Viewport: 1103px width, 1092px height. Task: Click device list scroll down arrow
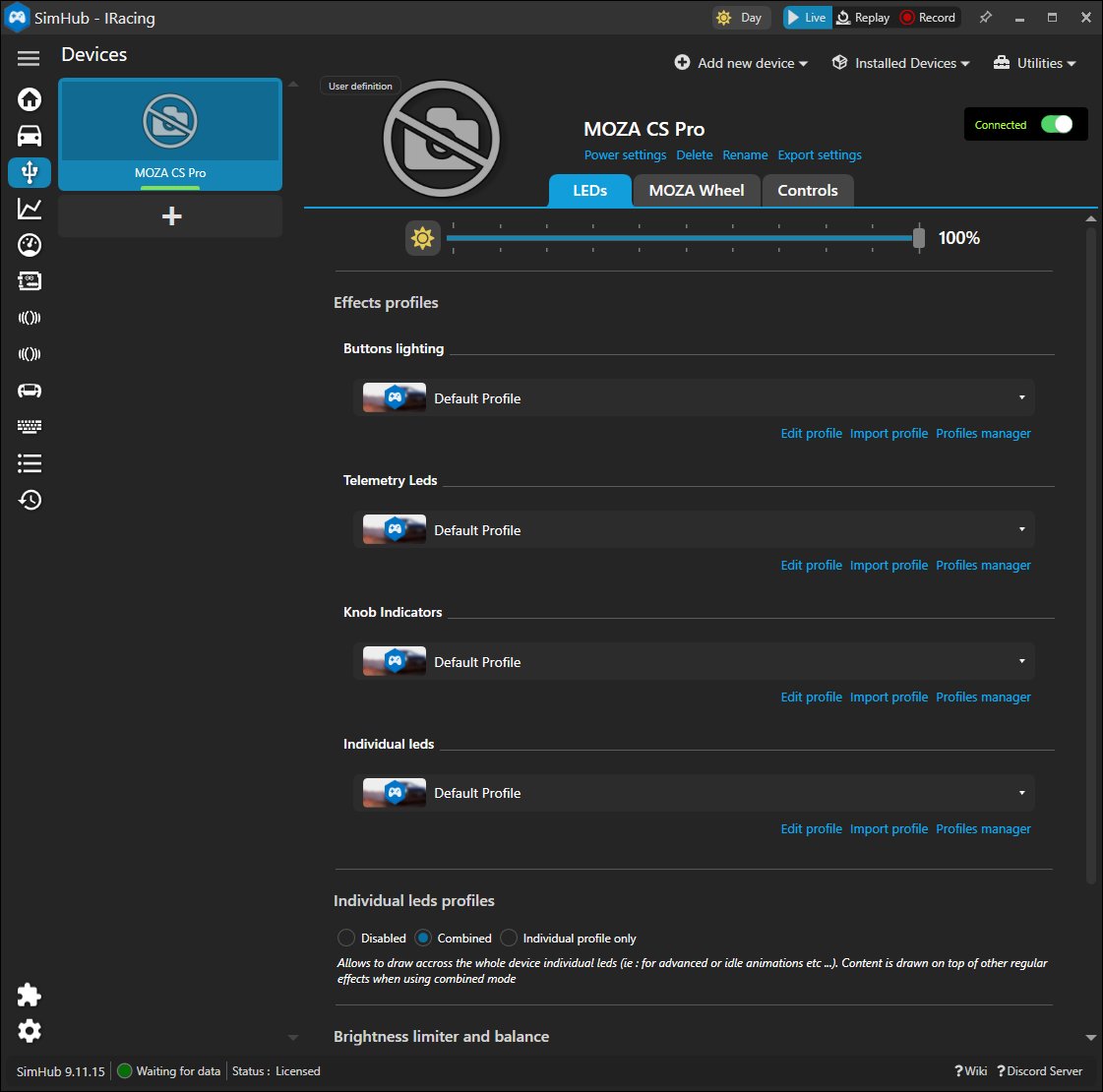(x=293, y=1037)
